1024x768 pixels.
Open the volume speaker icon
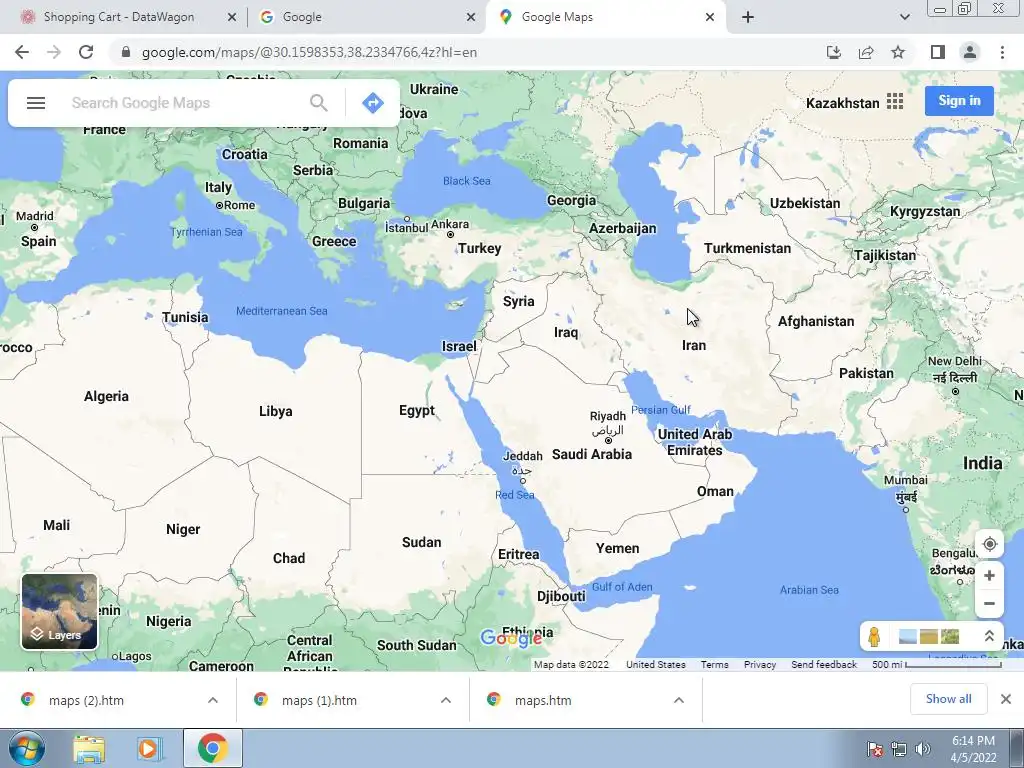pyautogui.click(x=923, y=749)
